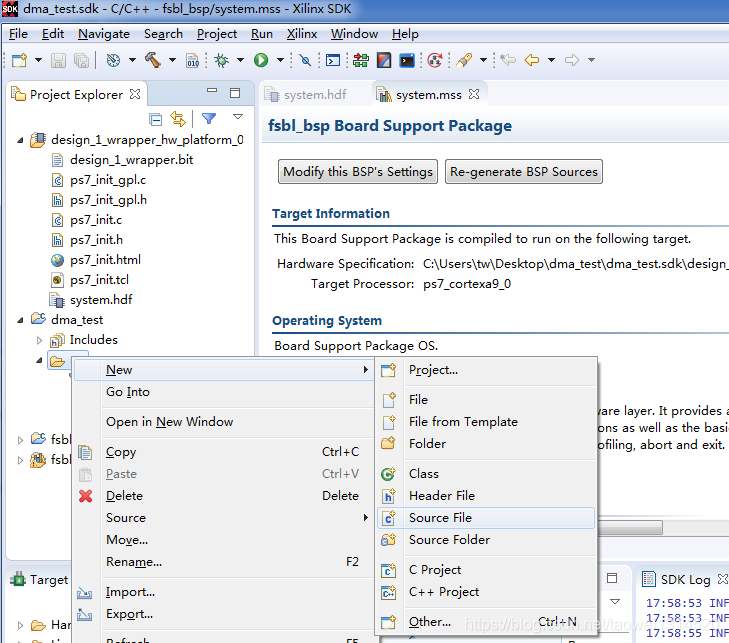Minimize the Project Explorer panel

[212, 91]
